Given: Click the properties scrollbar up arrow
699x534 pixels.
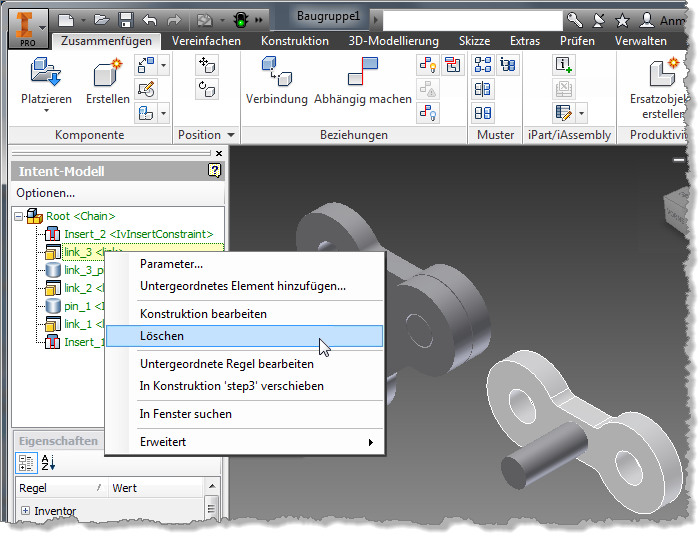Looking at the screenshot, I should (212, 486).
